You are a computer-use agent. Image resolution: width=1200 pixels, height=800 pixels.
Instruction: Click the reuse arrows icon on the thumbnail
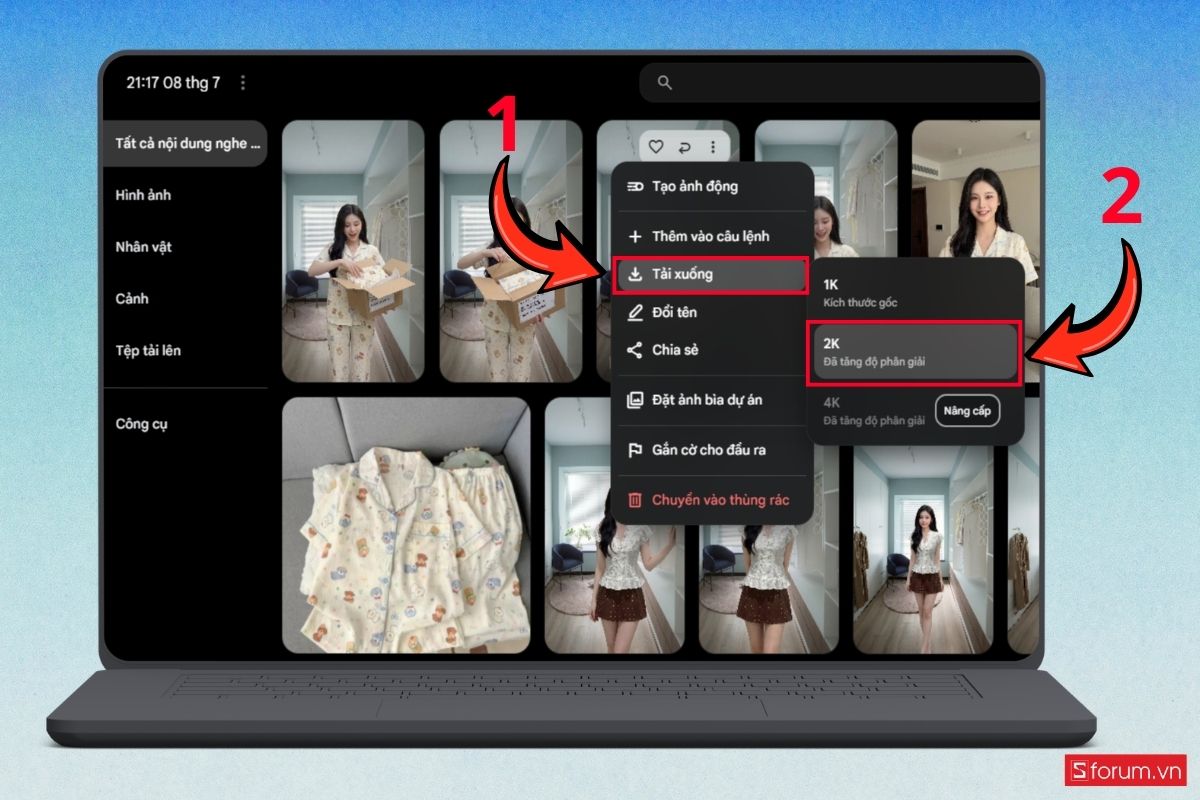click(x=684, y=147)
